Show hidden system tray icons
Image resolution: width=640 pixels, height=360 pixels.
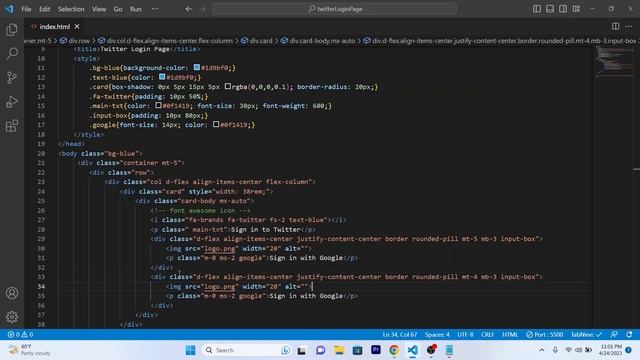point(542,350)
